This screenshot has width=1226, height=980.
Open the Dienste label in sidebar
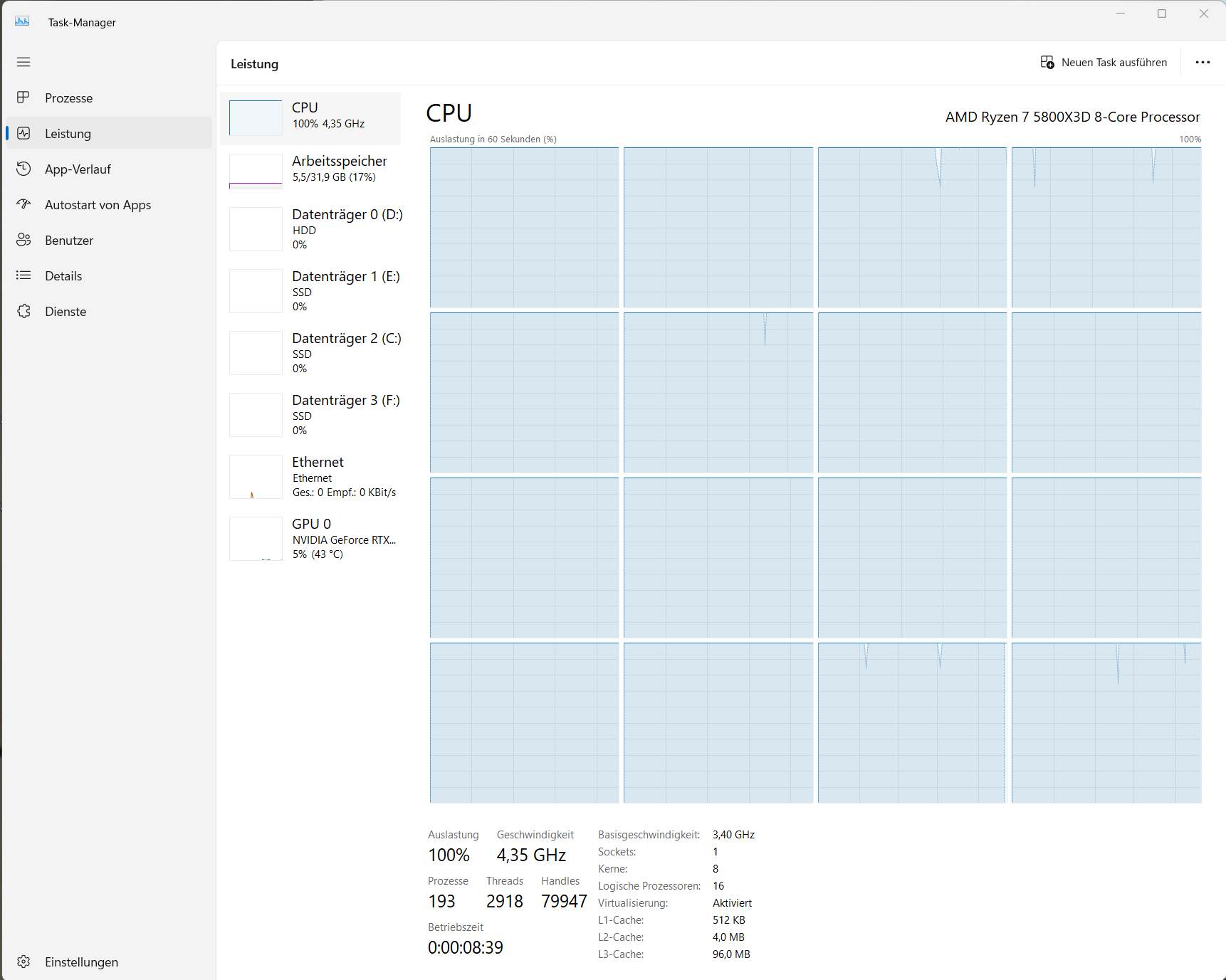click(x=66, y=312)
